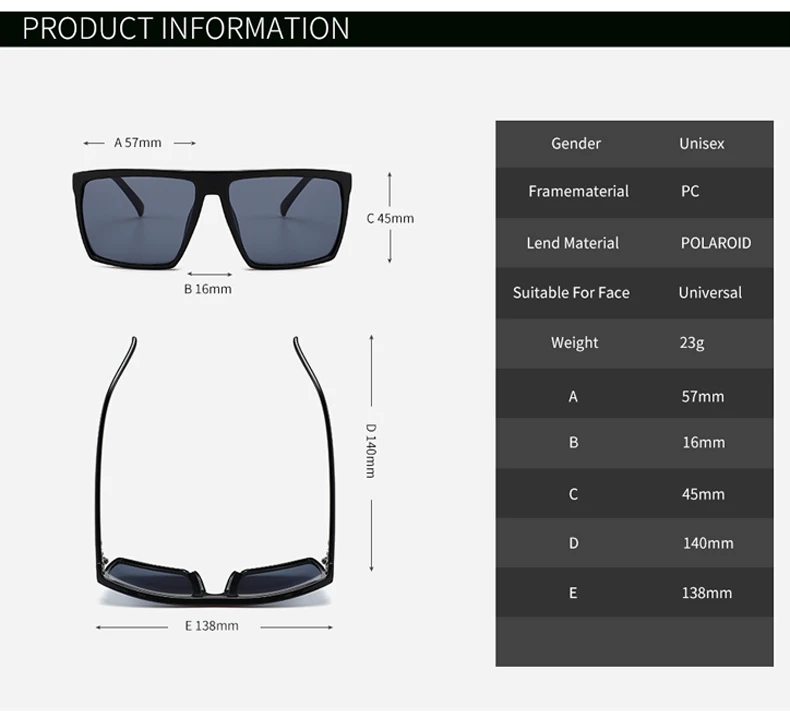Select the Lend Material cell
Viewport: 790px width, 722px height.
(572, 243)
